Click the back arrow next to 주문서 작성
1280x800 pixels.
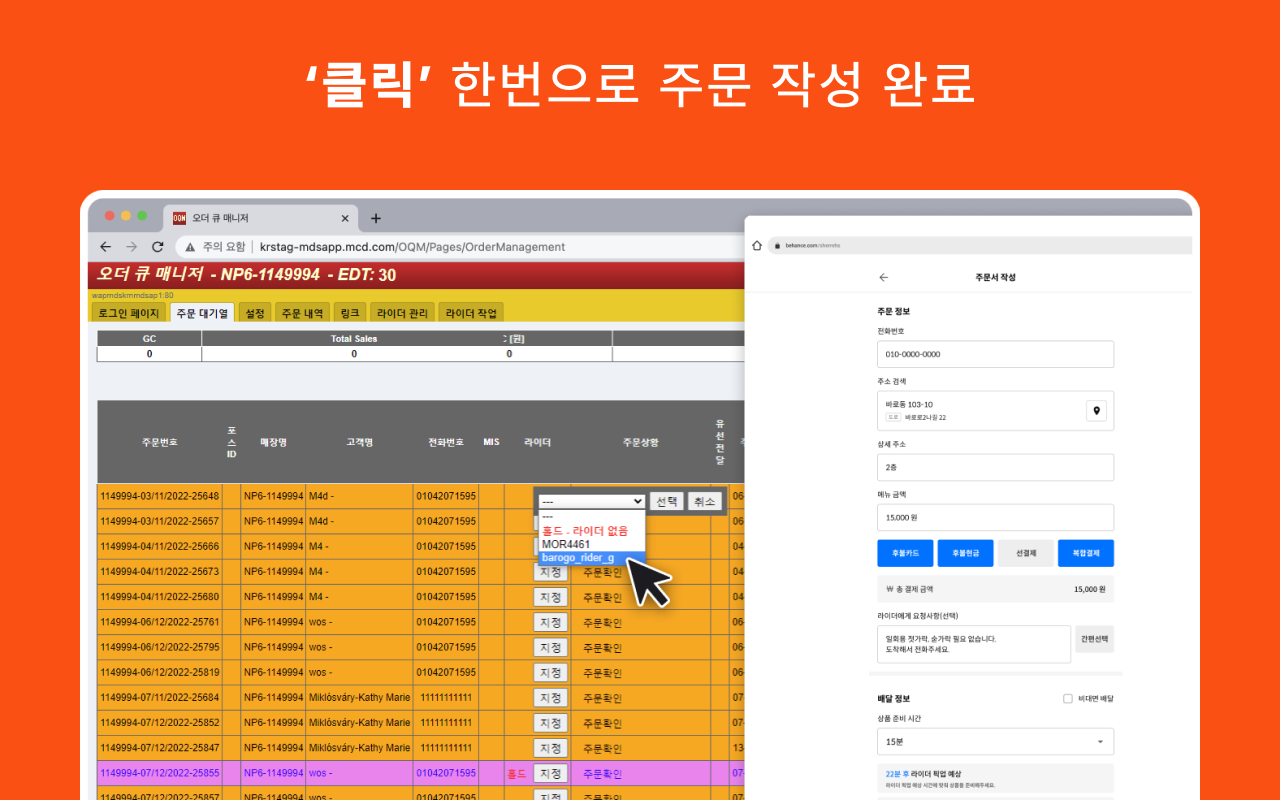(883, 277)
